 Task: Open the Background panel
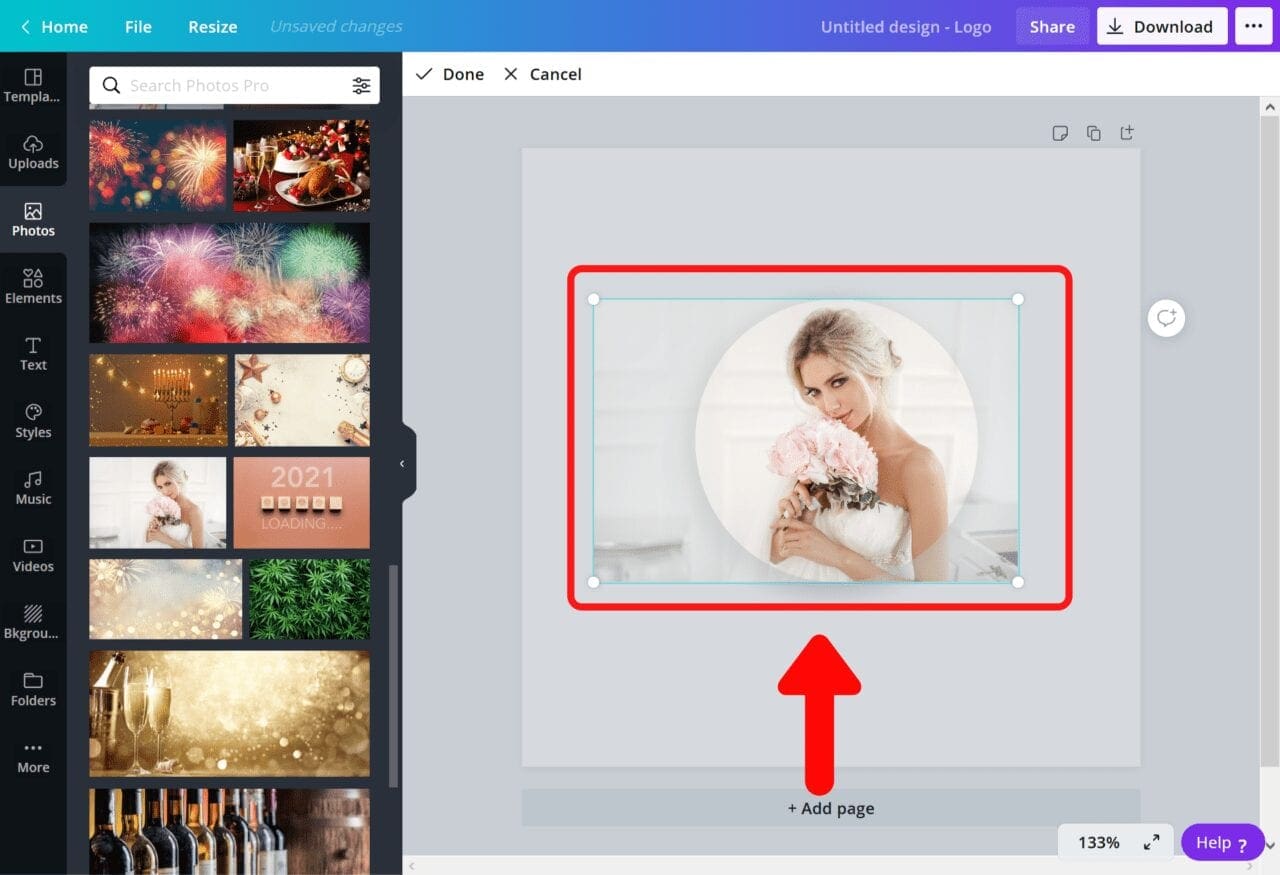33,620
